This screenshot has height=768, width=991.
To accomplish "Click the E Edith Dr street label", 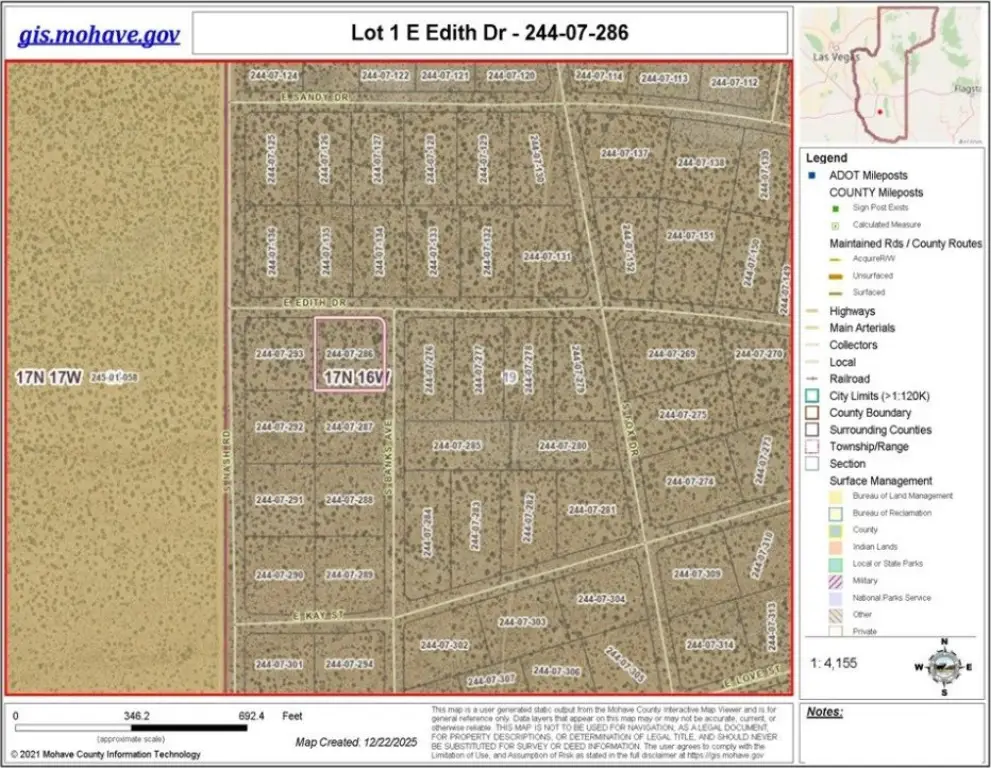I will (x=313, y=301).
